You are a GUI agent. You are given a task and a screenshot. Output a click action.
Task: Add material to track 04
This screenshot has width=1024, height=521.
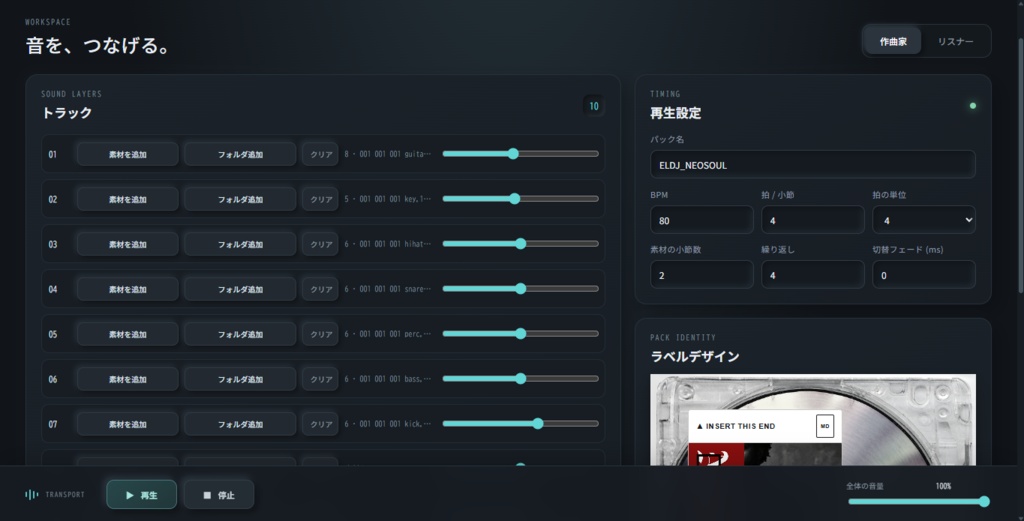point(127,289)
